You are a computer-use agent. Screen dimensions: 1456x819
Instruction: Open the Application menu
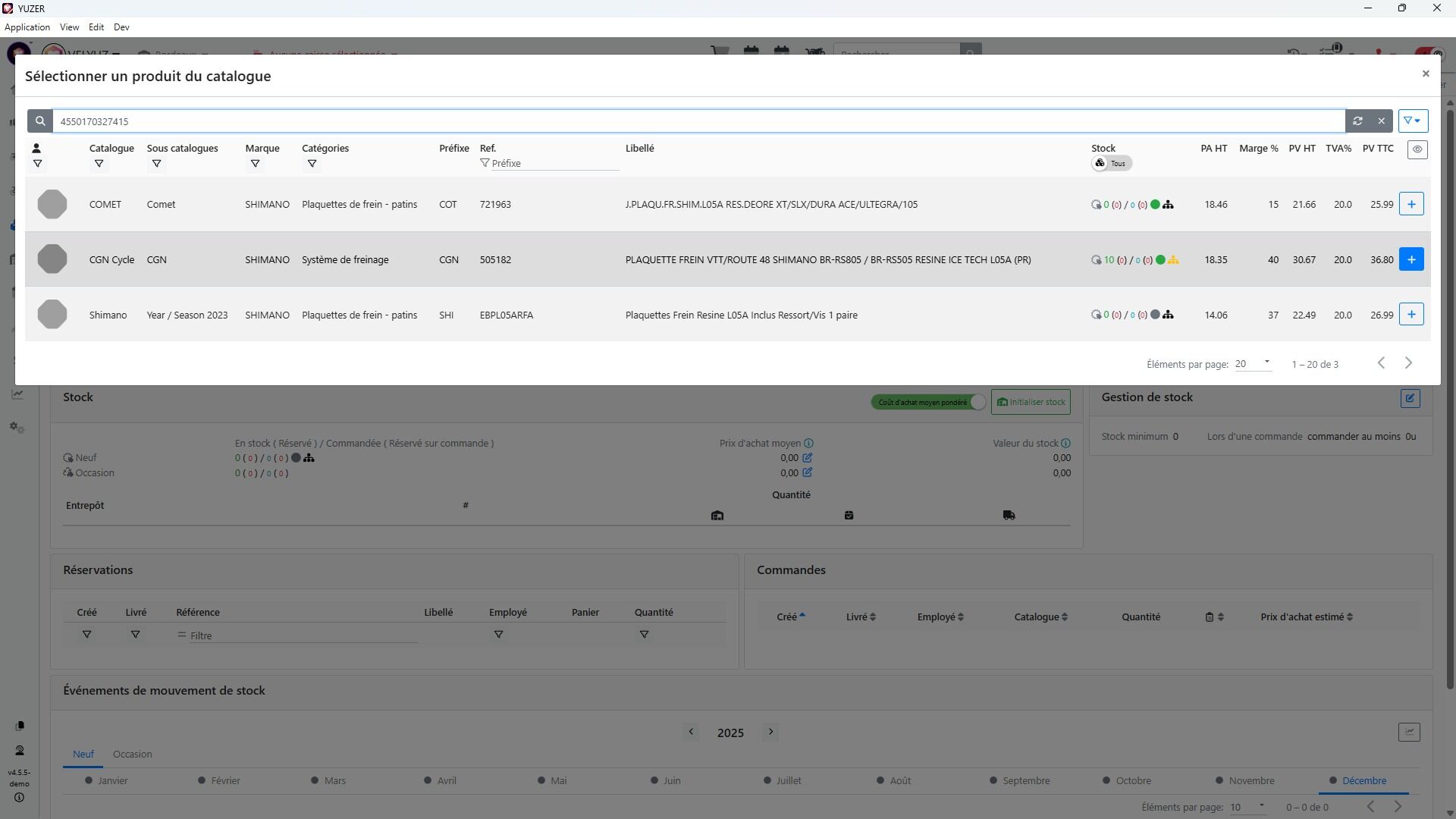[27, 27]
